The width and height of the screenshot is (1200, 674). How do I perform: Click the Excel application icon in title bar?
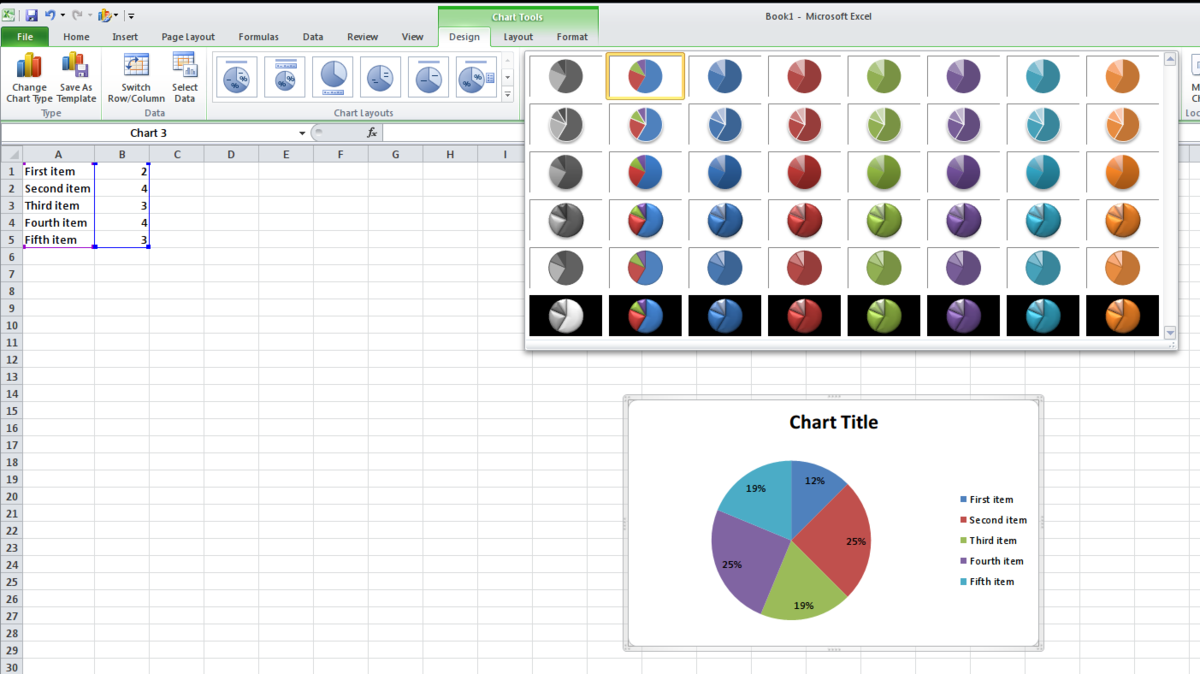pyautogui.click(x=10, y=15)
